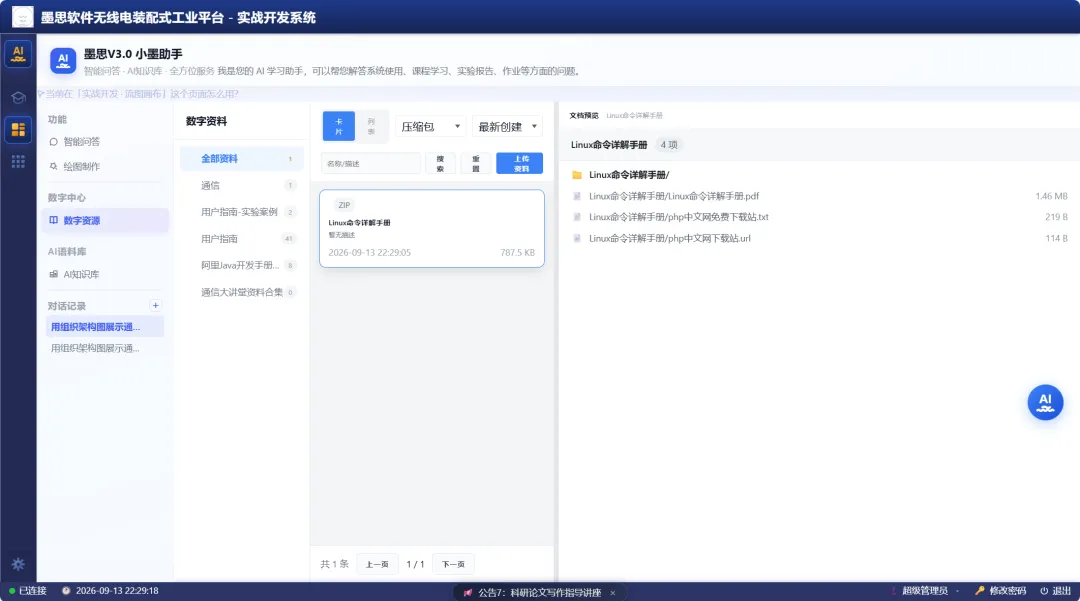Open the Linux命令详解手册 folder icon

point(577,175)
